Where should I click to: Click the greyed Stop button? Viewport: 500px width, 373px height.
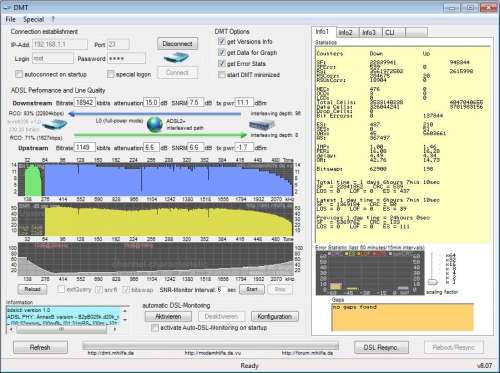click(x=280, y=289)
